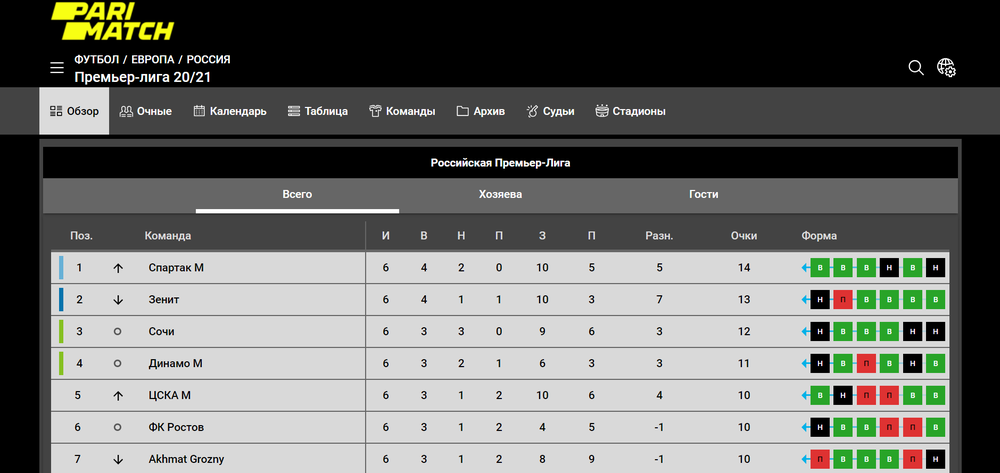This screenshot has width=1000, height=473.
Task: Open the Очные head-to-head section
Action: (x=146, y=111)
